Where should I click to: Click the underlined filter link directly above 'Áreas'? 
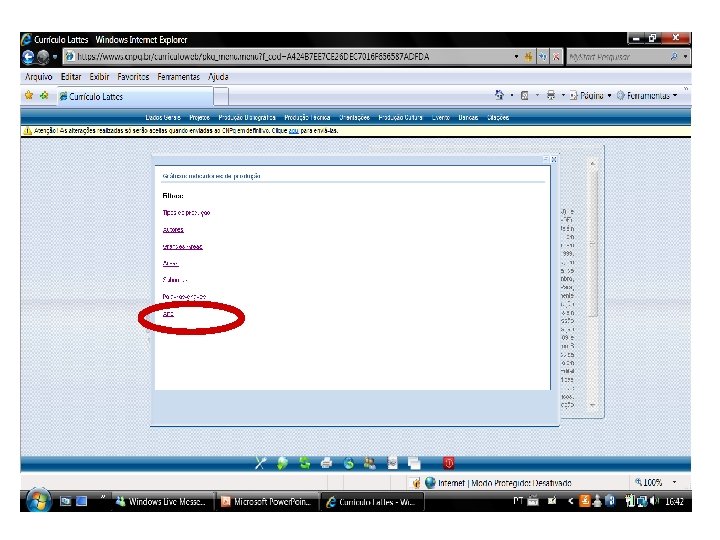pyautogui.click(x=182, y=247)
